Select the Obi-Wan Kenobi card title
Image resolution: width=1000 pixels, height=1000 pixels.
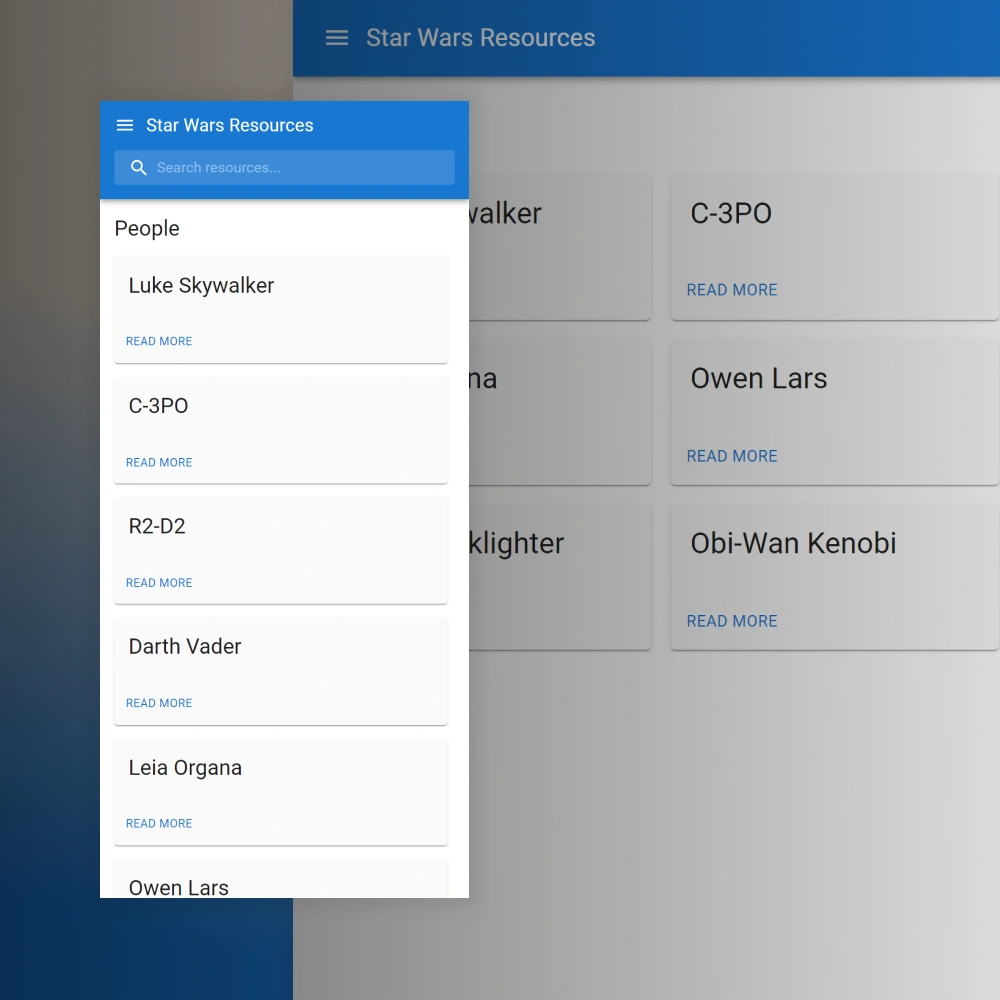[793, 543]
